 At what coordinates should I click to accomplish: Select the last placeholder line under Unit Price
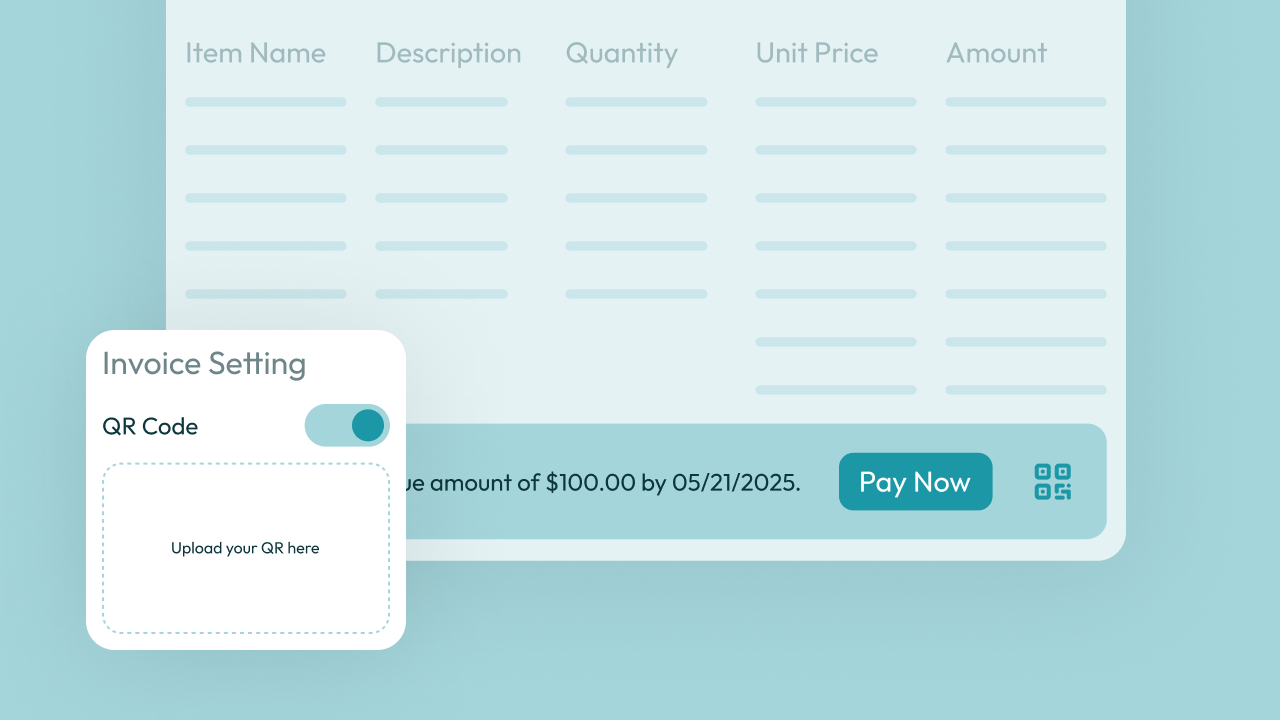coord(836,390)
